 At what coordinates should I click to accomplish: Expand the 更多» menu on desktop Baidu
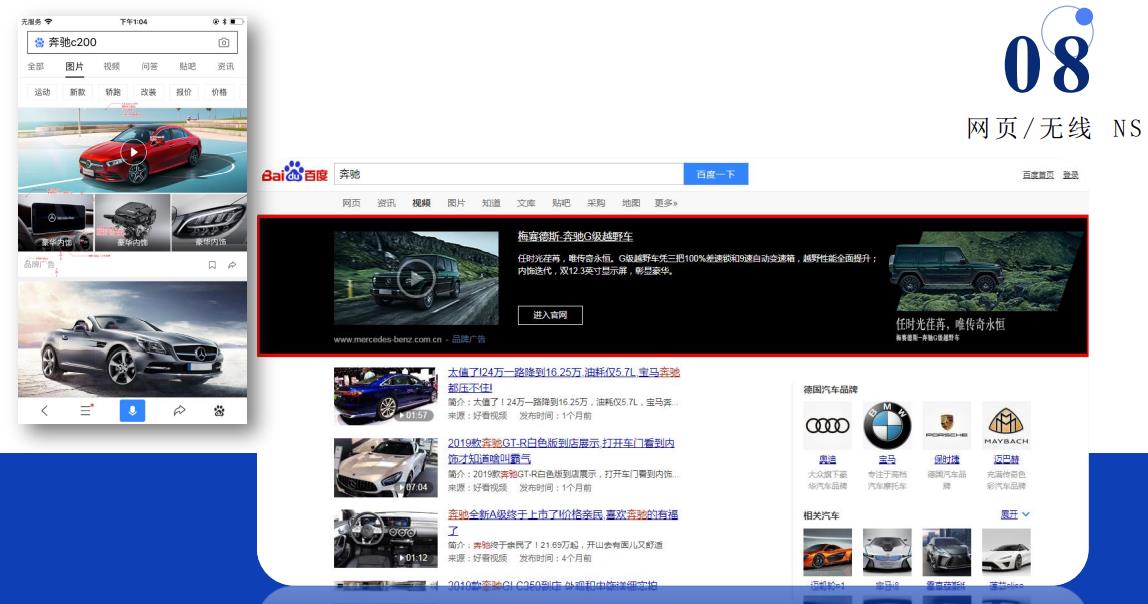pos(666,203)
